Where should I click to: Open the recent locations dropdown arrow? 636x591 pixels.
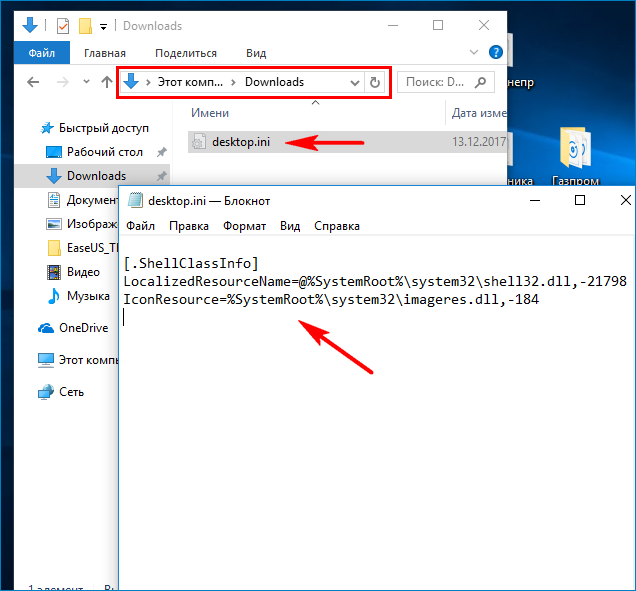86,82
